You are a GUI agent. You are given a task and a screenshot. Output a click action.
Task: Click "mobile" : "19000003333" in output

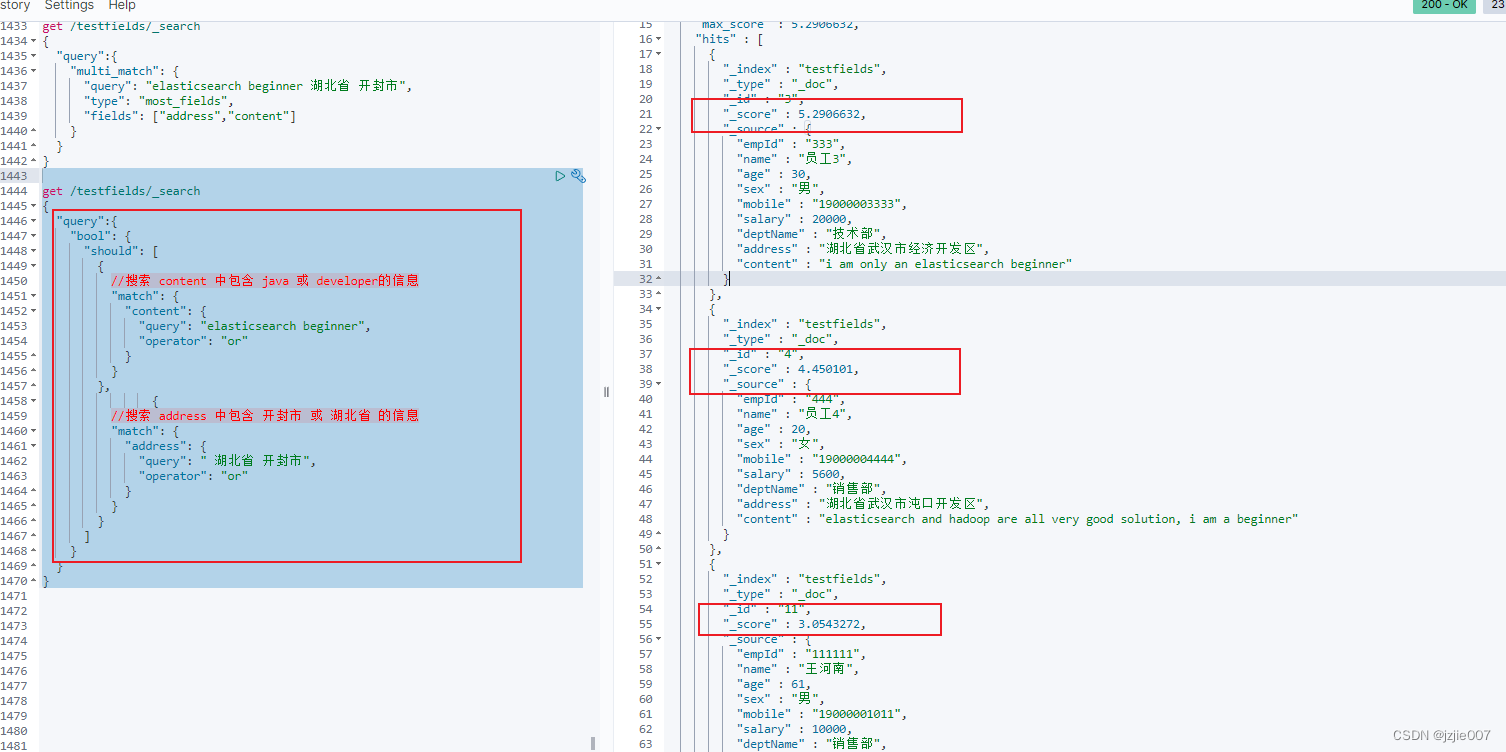822,204
